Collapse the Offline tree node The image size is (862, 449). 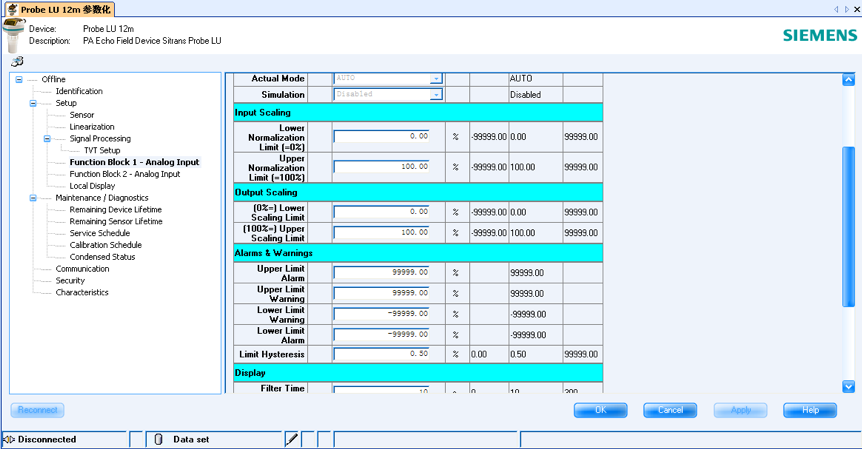click(x=19, y=79)
